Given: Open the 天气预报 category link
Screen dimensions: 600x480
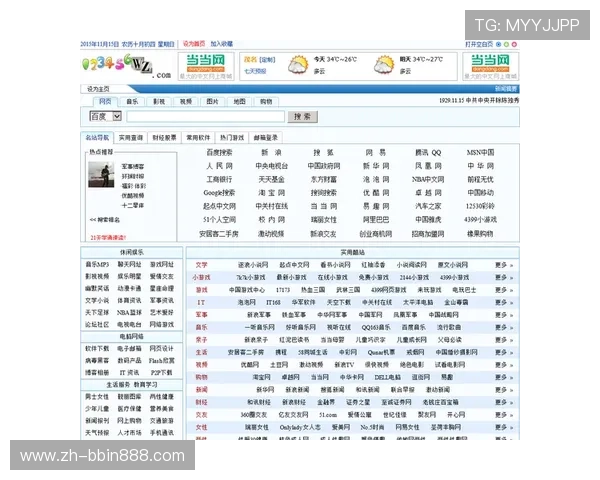Looking at the screenshot, I should tap(97, 433).
